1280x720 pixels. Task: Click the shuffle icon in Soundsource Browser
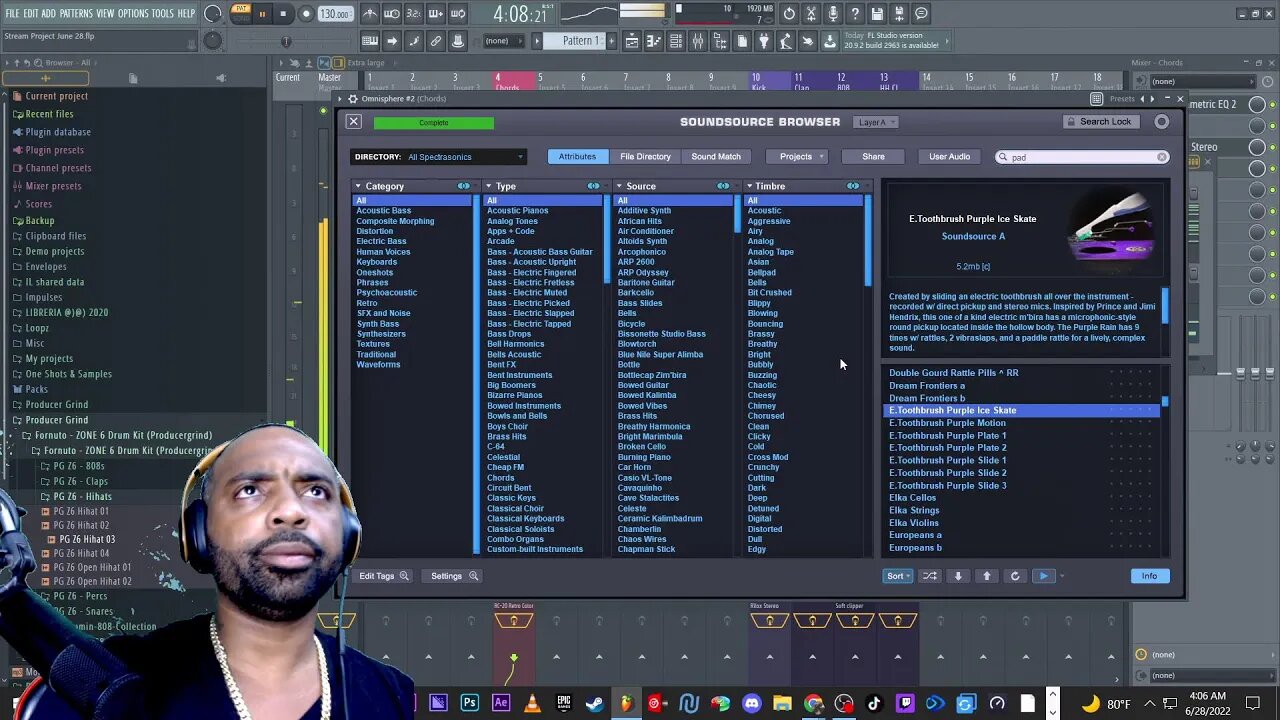930,576
